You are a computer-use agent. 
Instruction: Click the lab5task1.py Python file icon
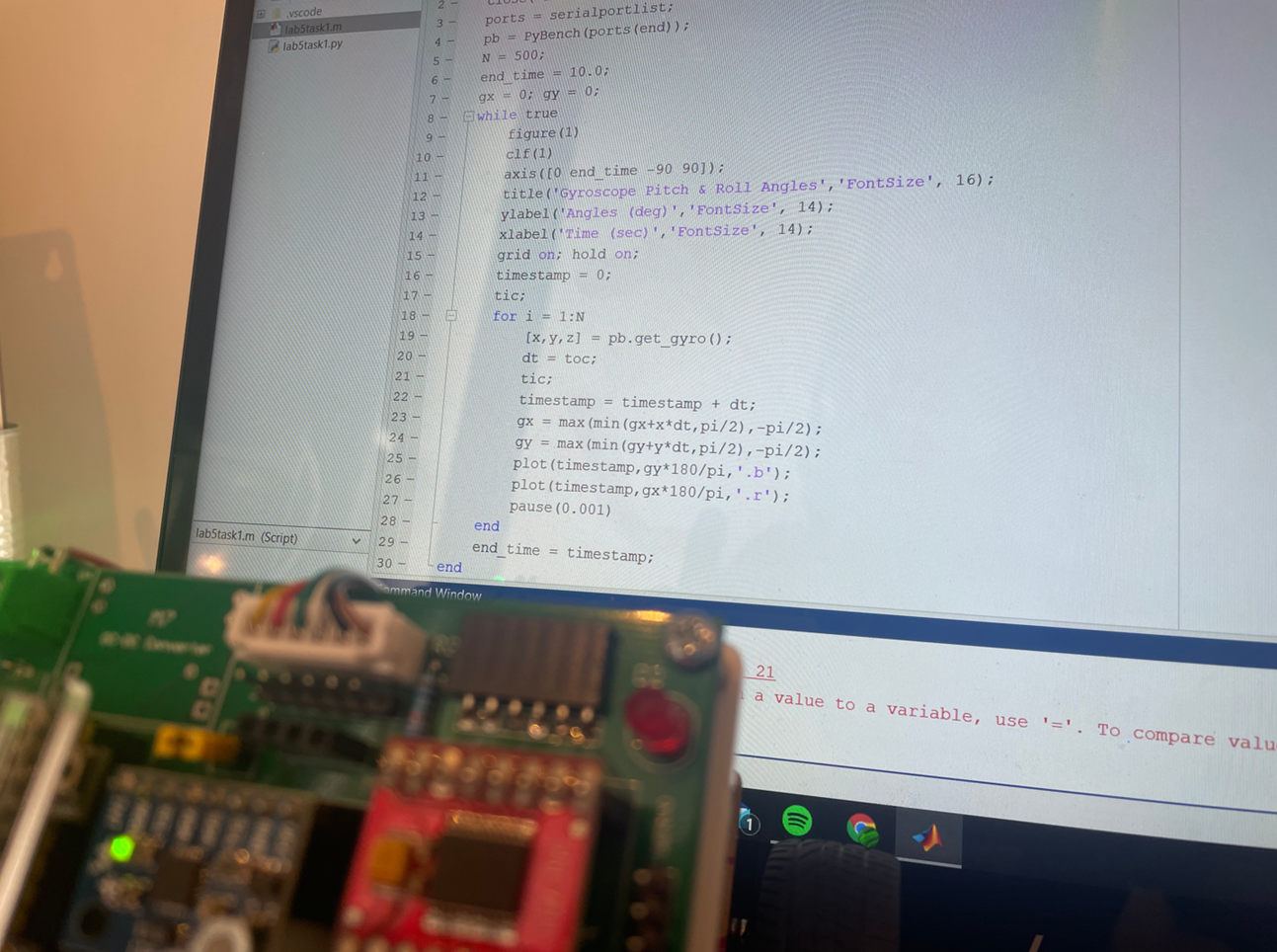pos(274,46)
